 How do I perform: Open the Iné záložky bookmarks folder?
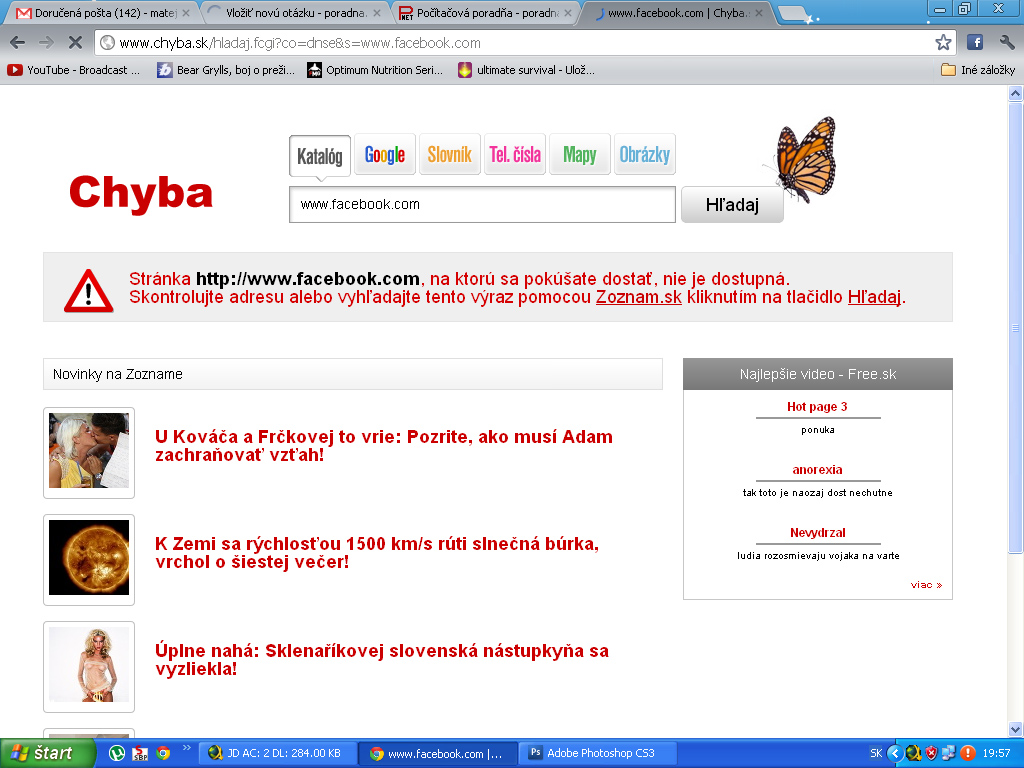pos(978,70)
